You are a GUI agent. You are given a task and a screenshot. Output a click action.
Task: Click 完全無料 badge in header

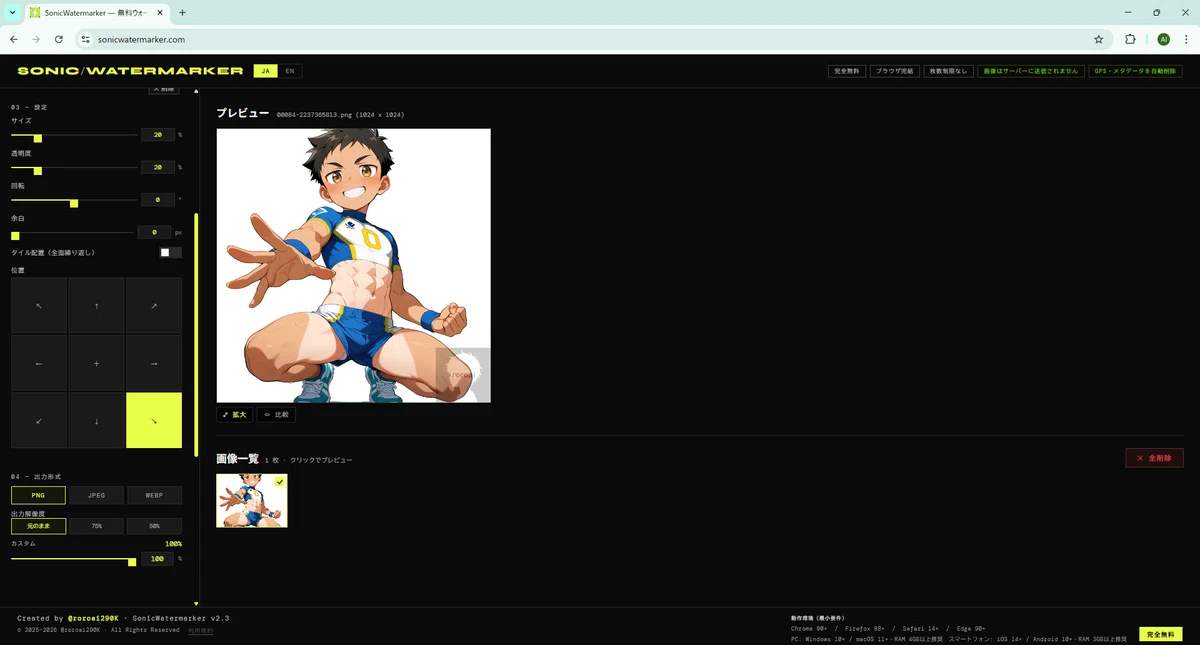[847, 71]
